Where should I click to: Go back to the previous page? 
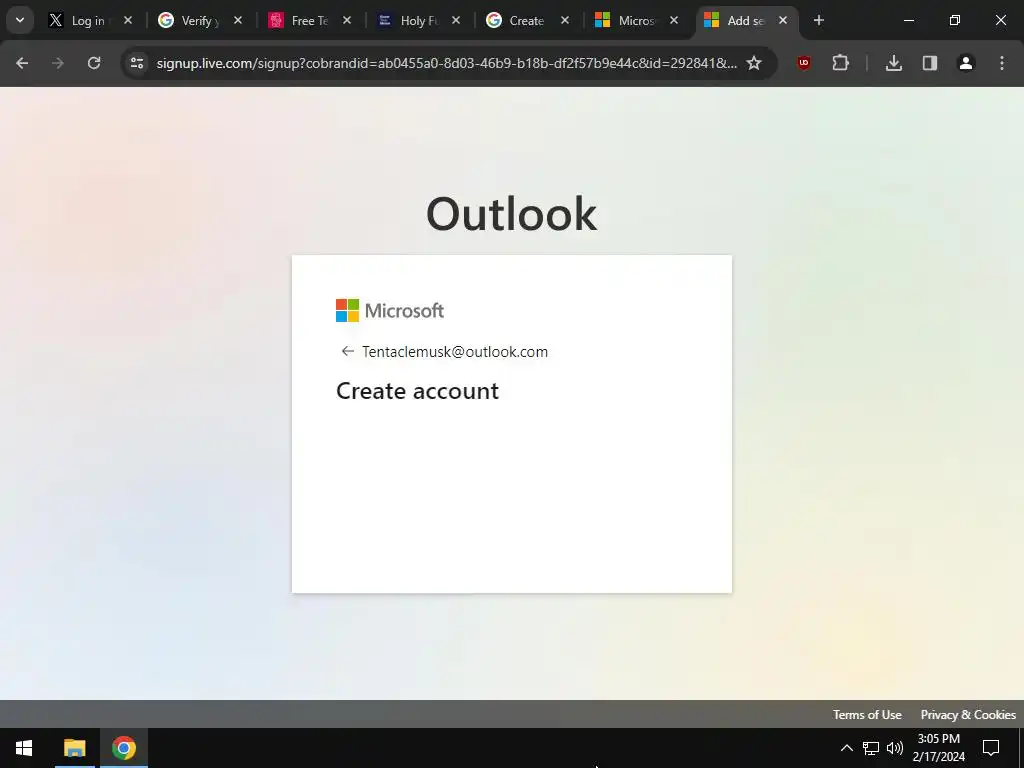click(22, 63)
